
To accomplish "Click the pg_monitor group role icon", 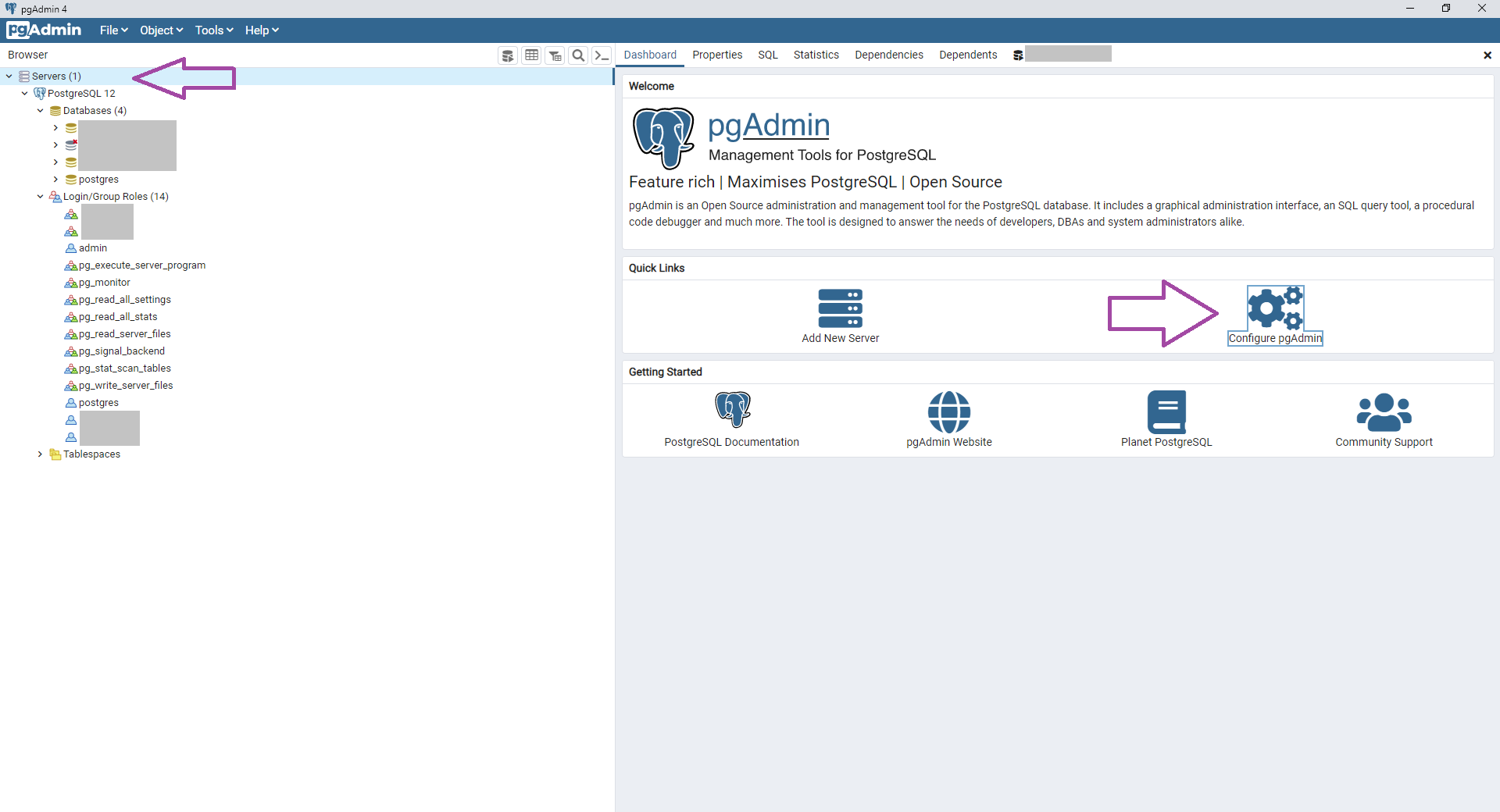I will tap(71, 283).
